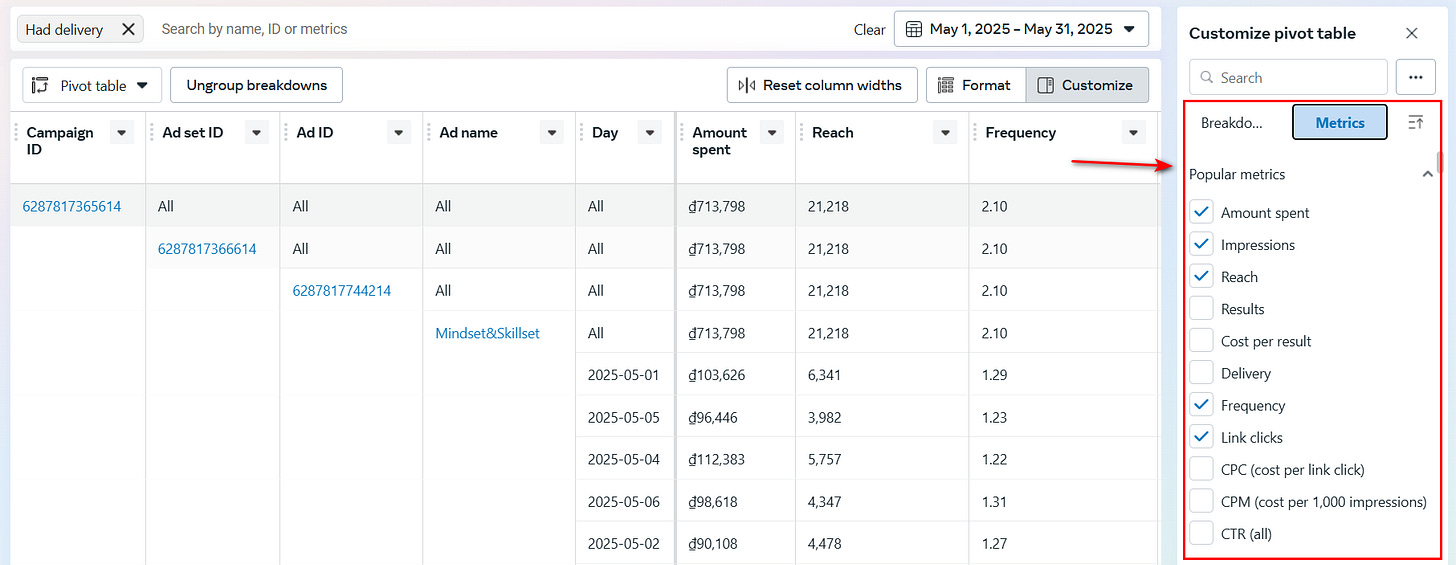Check the CTR (all) metric
Screen dimensions: 1456x565
pyautogui.click(x=1202, y=534)
